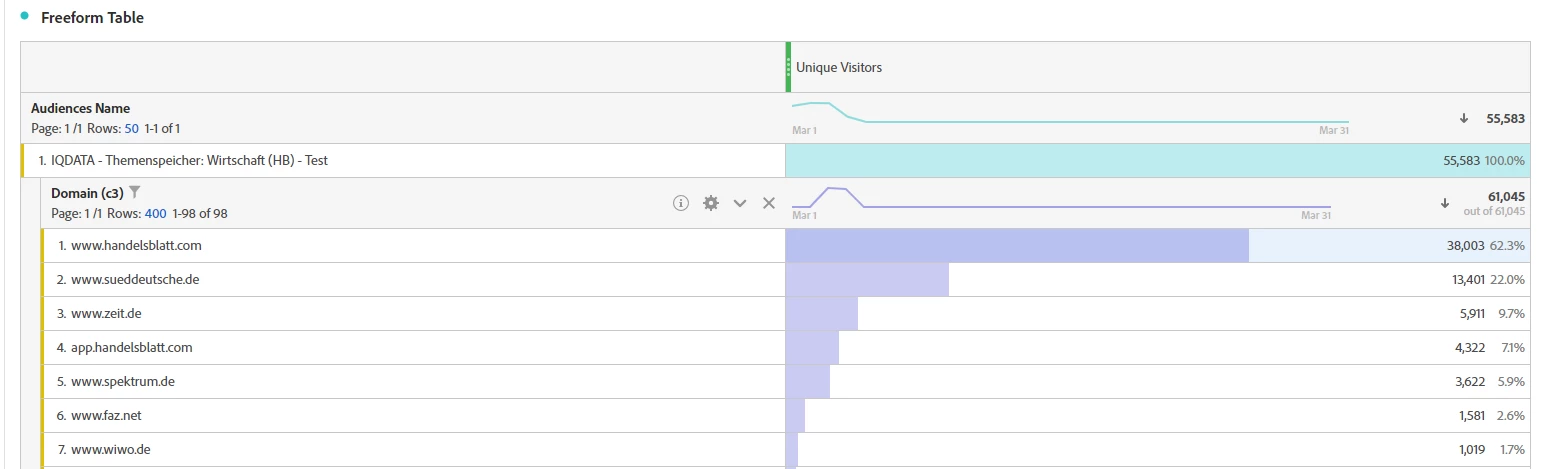Click the 3,622 visitors cell
Image resolution: width=1541 pixels, height=469 pixels.
click(x=1158, y=381)
